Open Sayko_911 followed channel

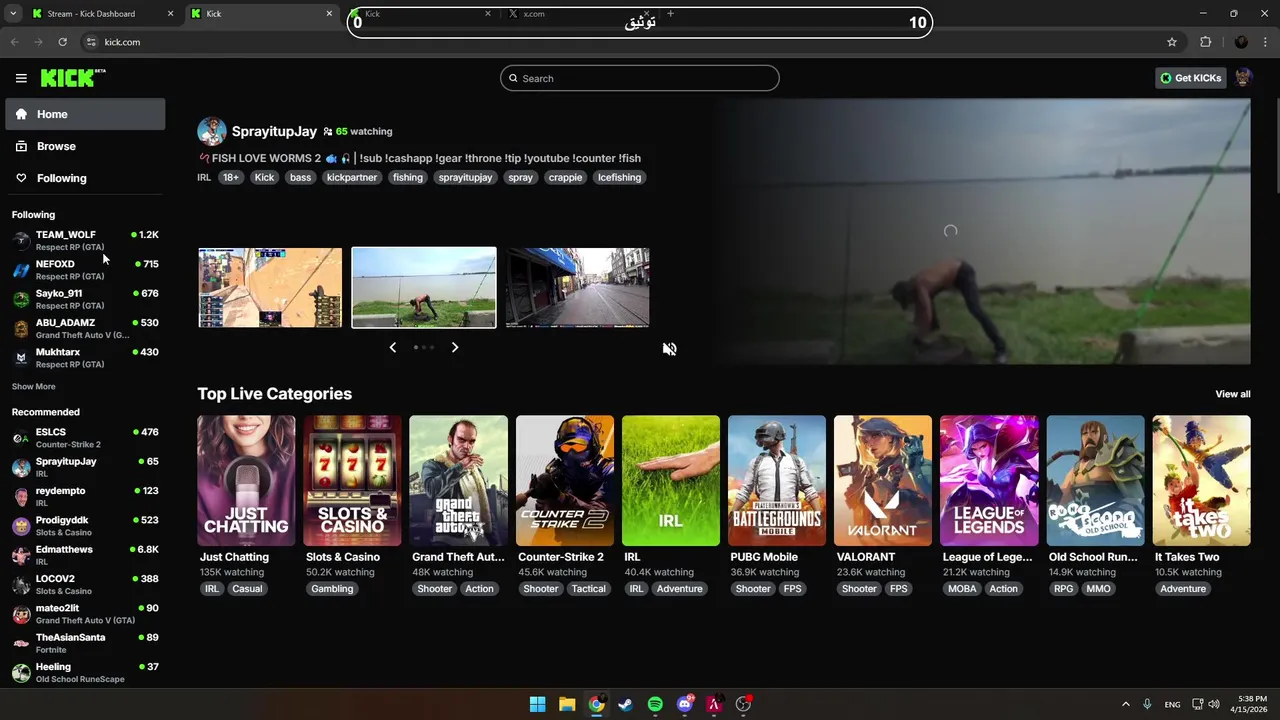pos(85,299)
